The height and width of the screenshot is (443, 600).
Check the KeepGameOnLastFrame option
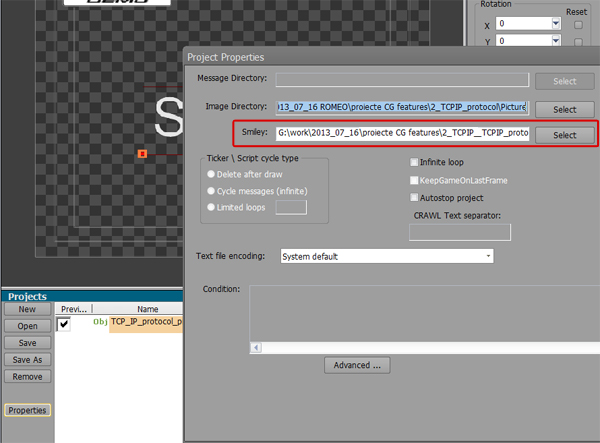coord(414,180)
